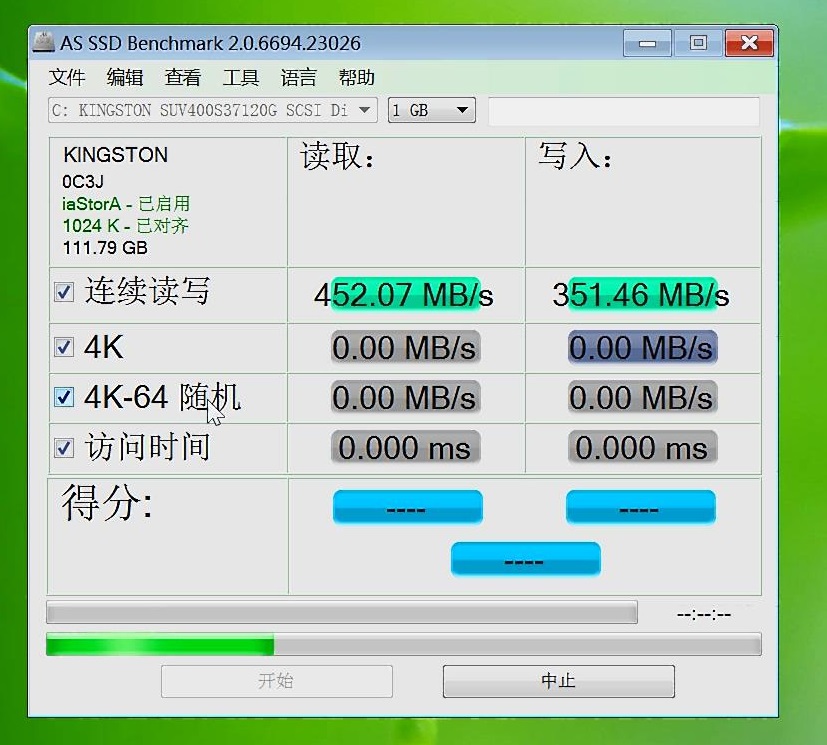The image size is (827, 745).
Task: Click the green progress bar at the bottom
Action: [160, 645]
